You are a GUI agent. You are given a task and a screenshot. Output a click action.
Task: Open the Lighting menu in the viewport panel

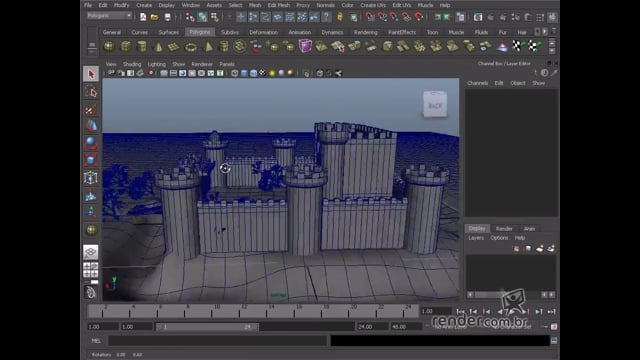tap(156, 64)
